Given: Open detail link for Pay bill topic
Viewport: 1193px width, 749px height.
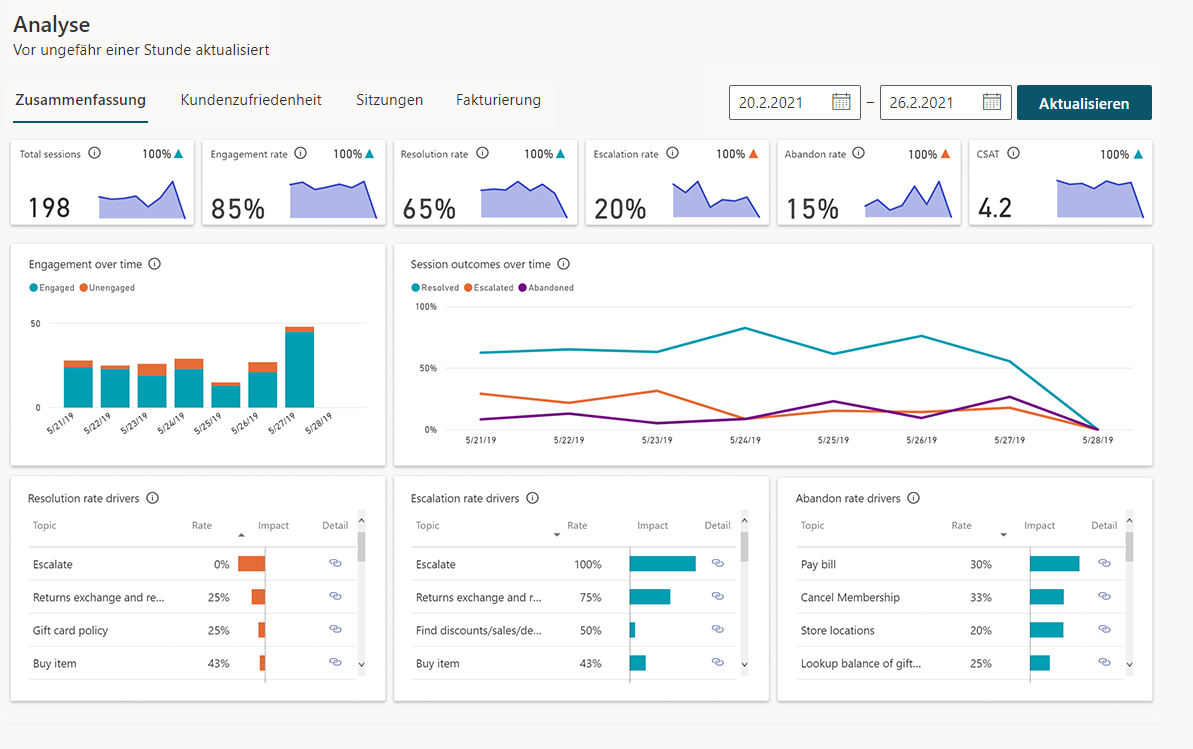Looking at the screenshot, I should pyautogui.click(x=1104, y=564).
